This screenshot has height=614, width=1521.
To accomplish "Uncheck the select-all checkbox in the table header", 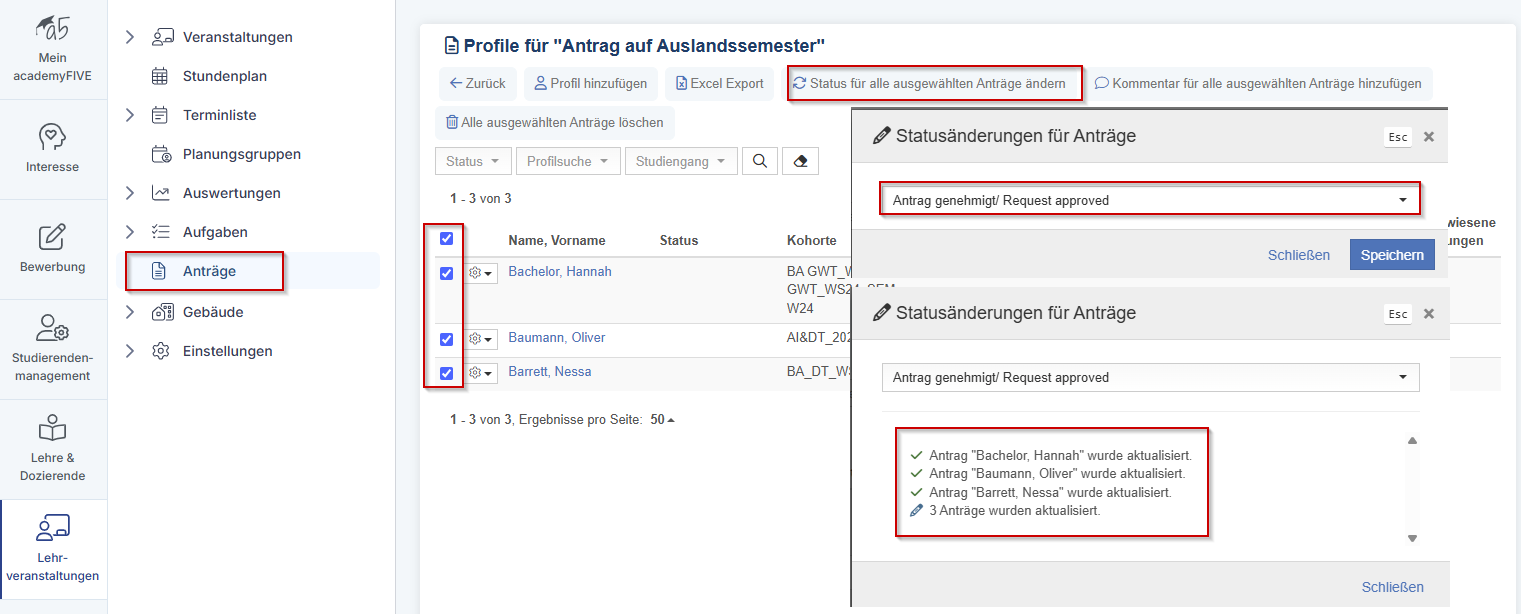I will pyautogui.click(x=446, y=239).
